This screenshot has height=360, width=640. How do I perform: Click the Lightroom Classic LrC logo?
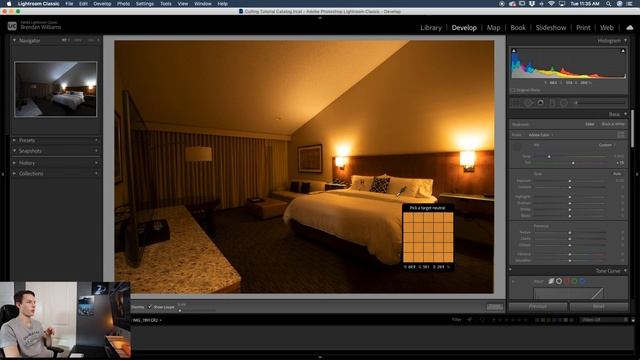tap(12, 26)
